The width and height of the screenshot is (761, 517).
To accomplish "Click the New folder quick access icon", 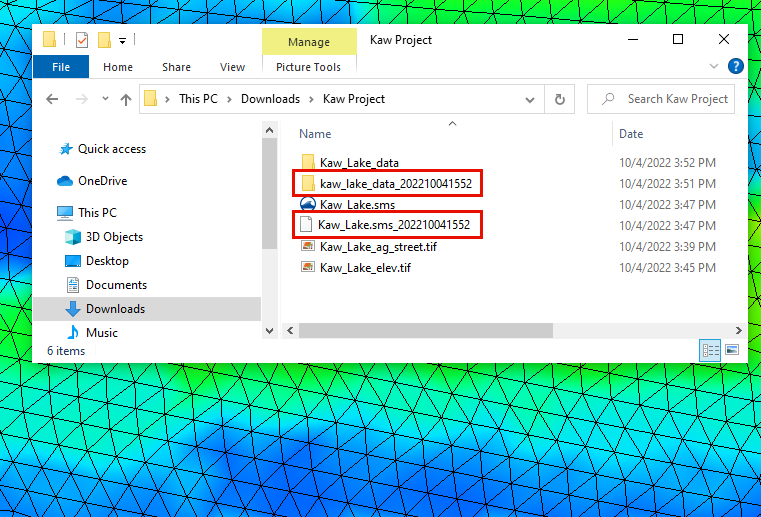I will 104,40.
